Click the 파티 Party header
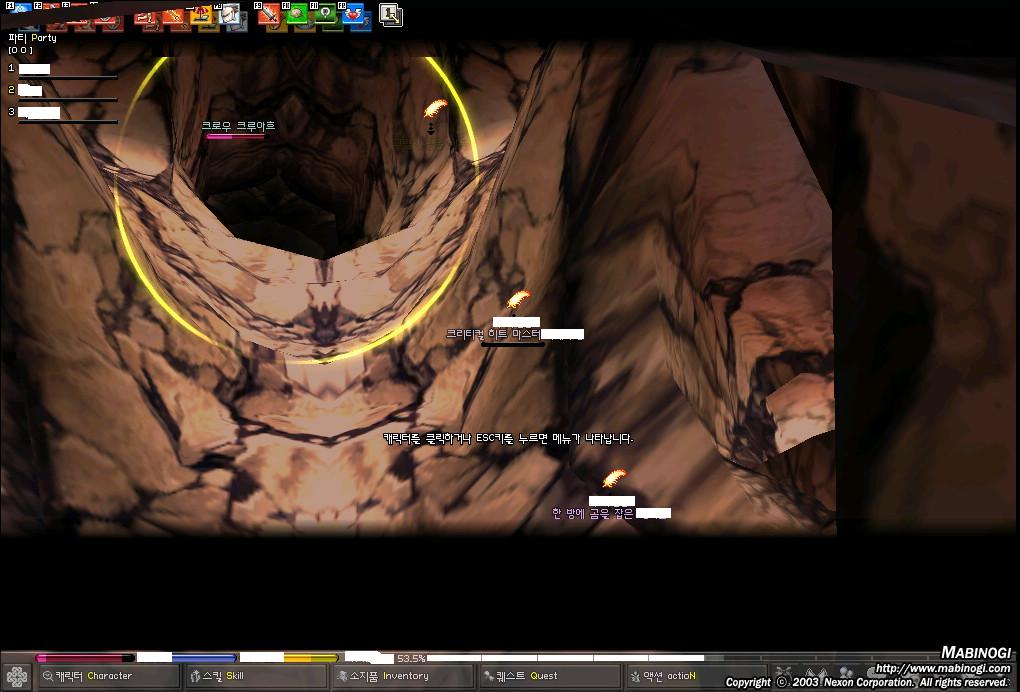Image resolution: width=1020 pixels, height=692 pixels. (x=32, y=38)
